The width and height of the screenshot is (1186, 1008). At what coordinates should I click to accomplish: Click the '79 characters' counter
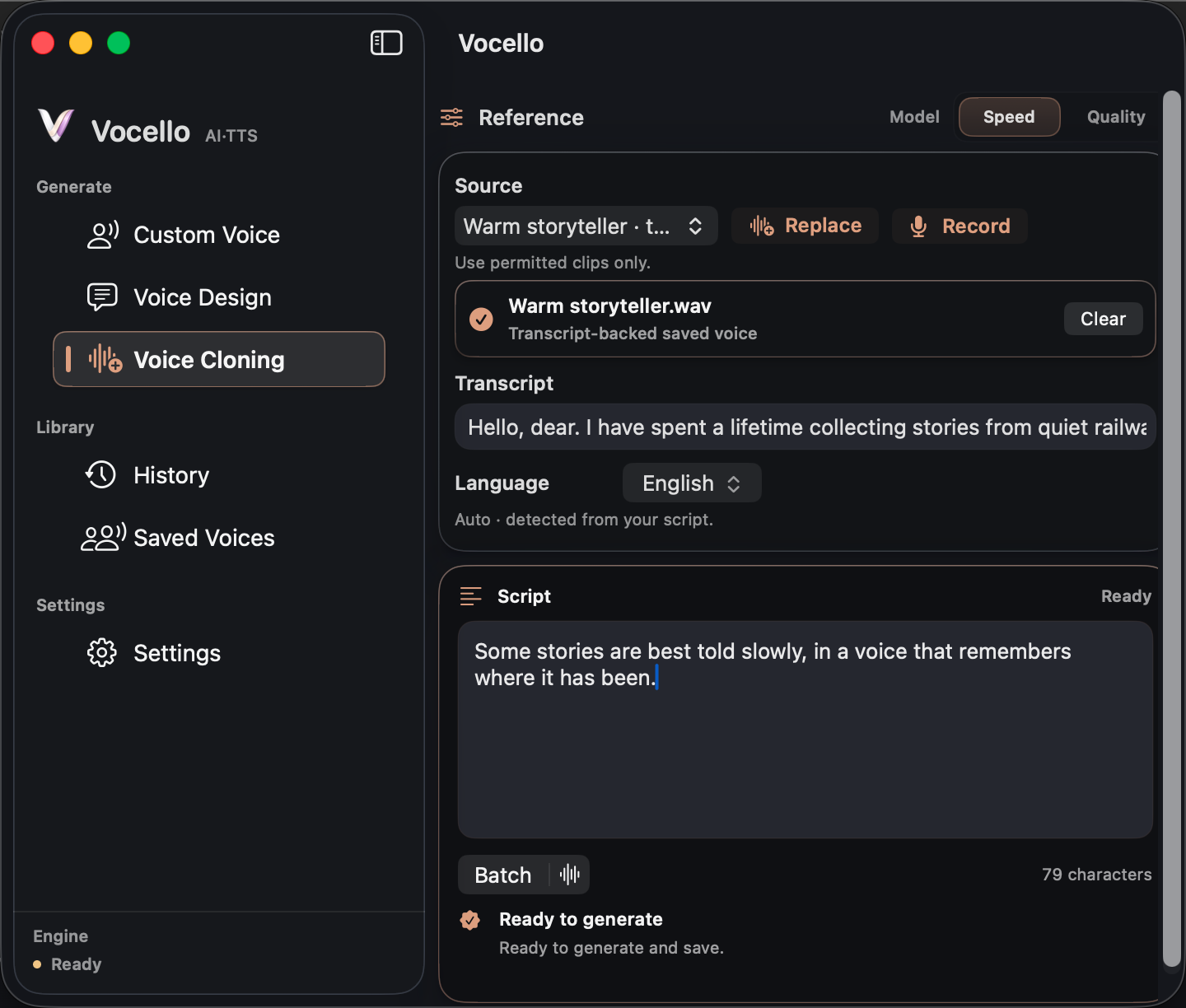click(1096, 875)
